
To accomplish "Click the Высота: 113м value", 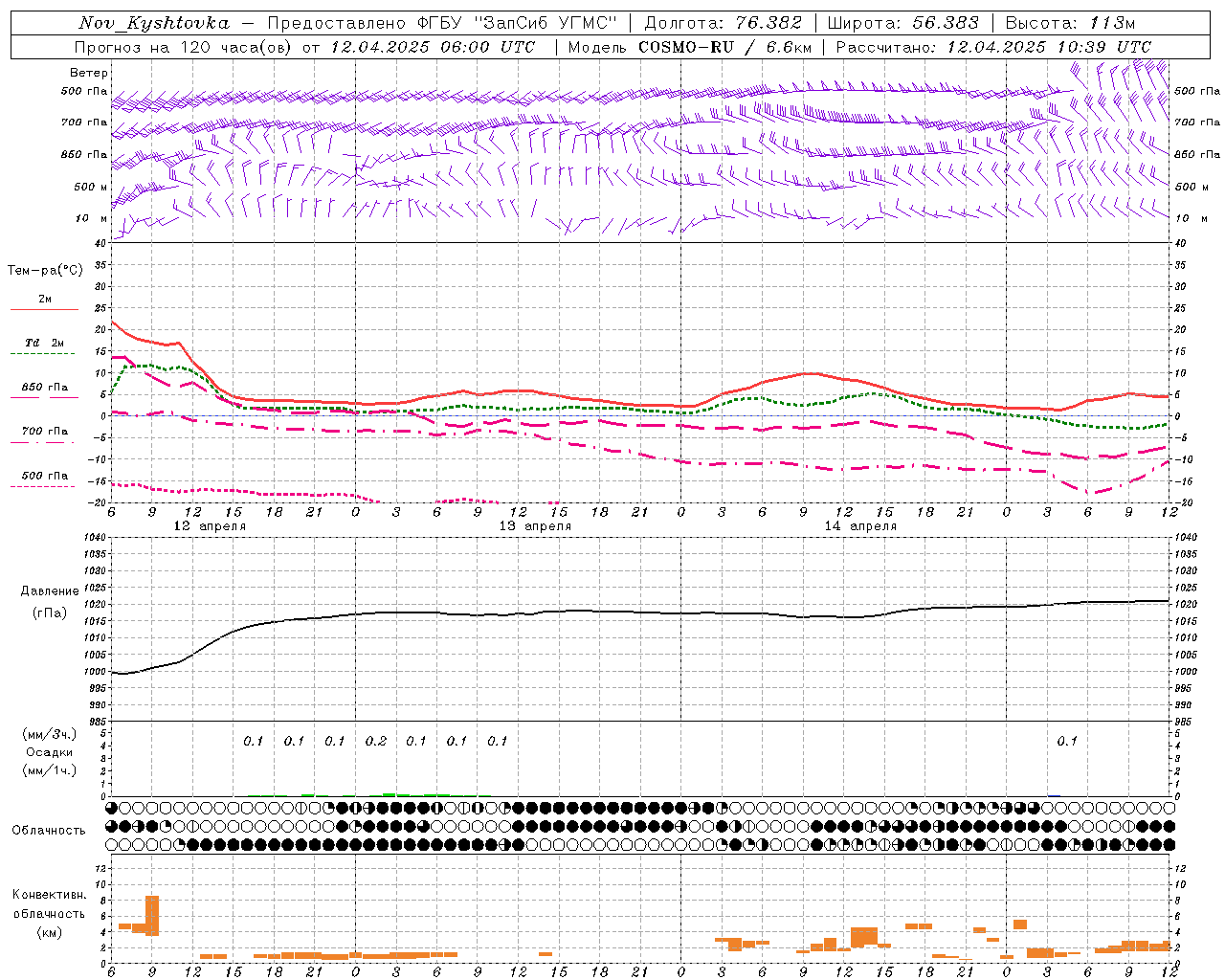I will click(x=1070, y=23).
